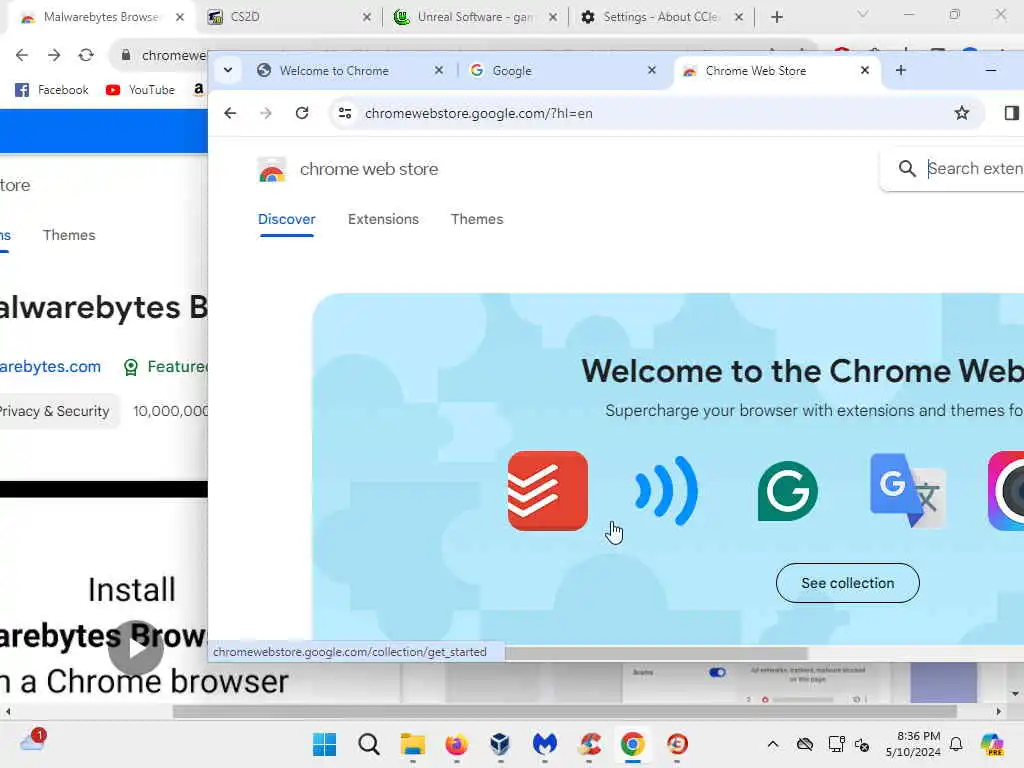Image resolution: width=1024 pixels, height=768 pixels.
Task: Click the network icon in the system tray
Action: pos(836,744)
